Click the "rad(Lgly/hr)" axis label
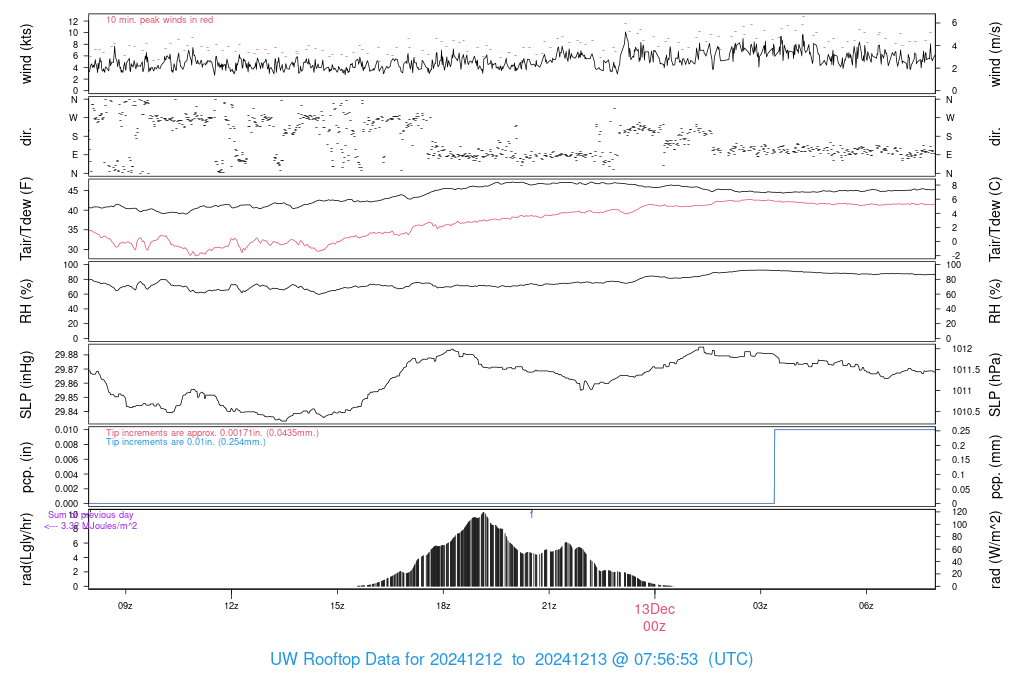 coord(26,549)
